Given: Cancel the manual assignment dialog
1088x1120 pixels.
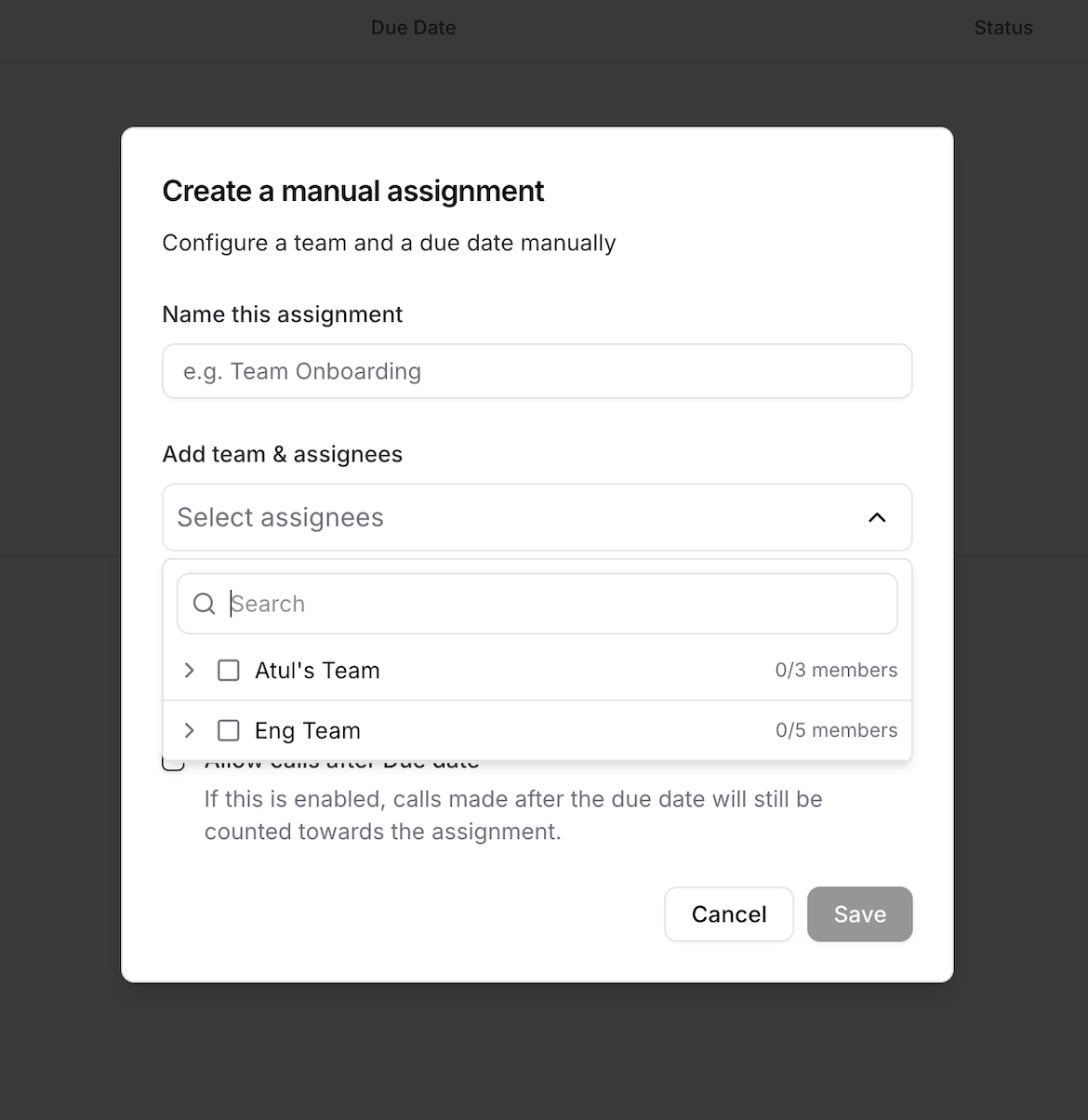Looking at the screenshot, I should coord(729,914).
